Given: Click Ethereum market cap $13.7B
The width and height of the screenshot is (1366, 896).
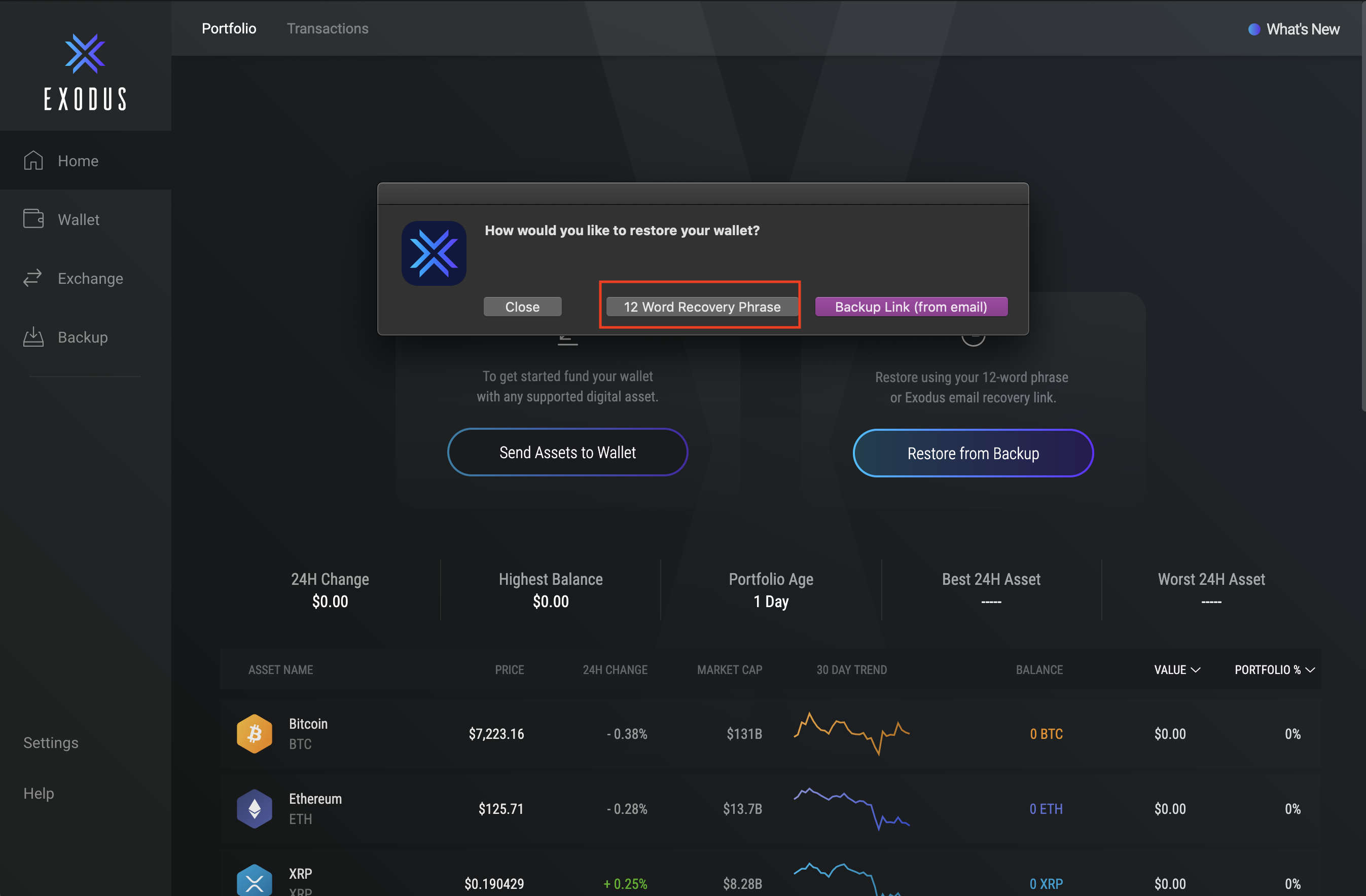Looking at the screenshot, I should pyautogui.click(x=742, y=809).
